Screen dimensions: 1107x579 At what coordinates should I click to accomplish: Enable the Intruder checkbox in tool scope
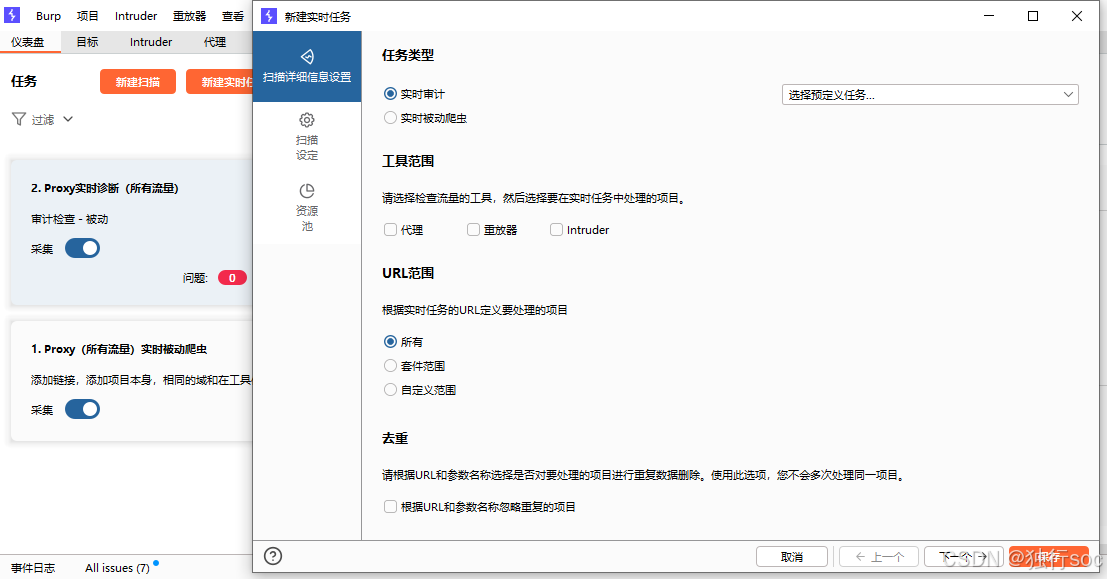(557, 229)
